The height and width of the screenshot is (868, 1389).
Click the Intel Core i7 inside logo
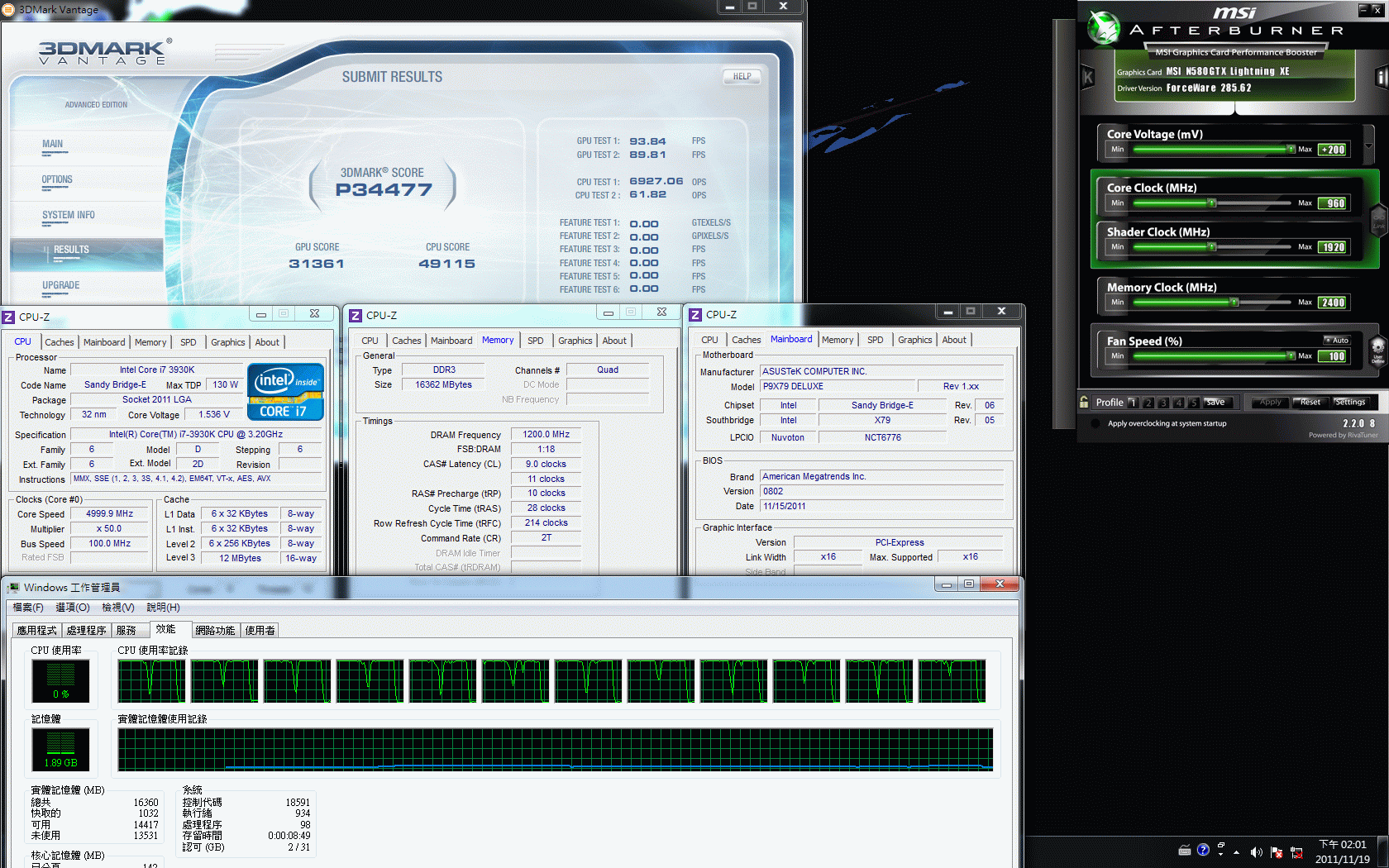tap(285, 392)
